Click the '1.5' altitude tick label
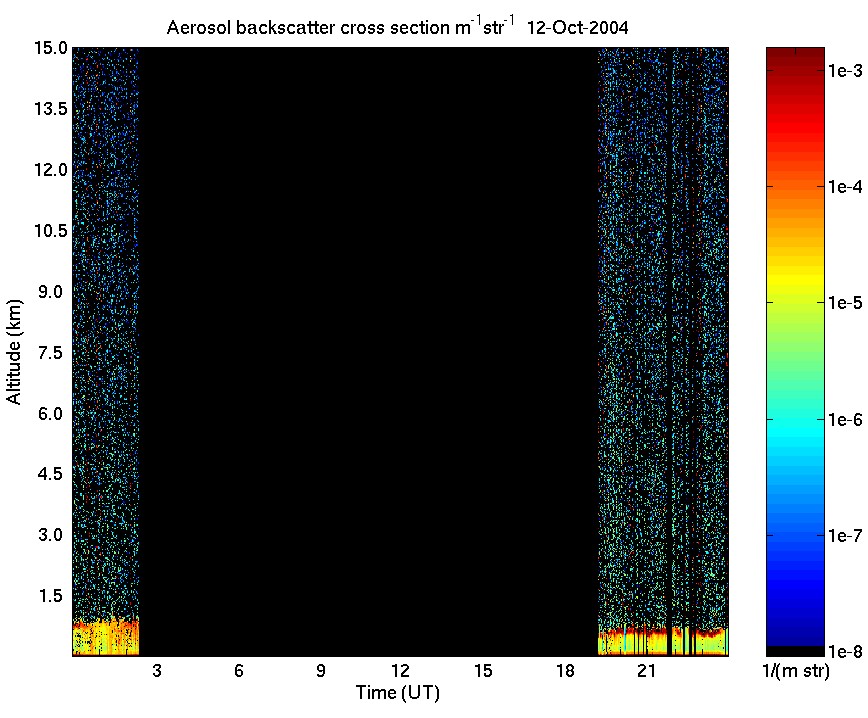Image resolution: width=868 pixels, height=718 pixels. (51, 596)
